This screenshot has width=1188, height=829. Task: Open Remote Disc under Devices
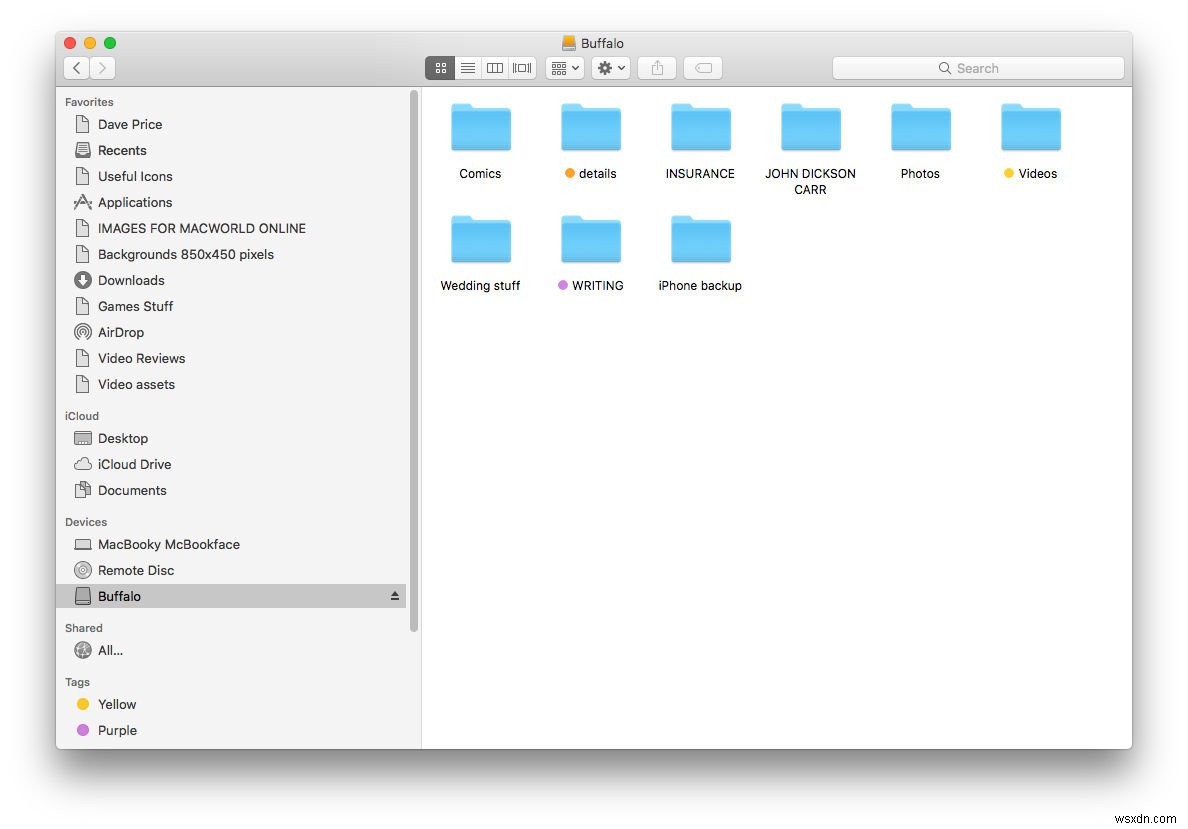[136, 570]
